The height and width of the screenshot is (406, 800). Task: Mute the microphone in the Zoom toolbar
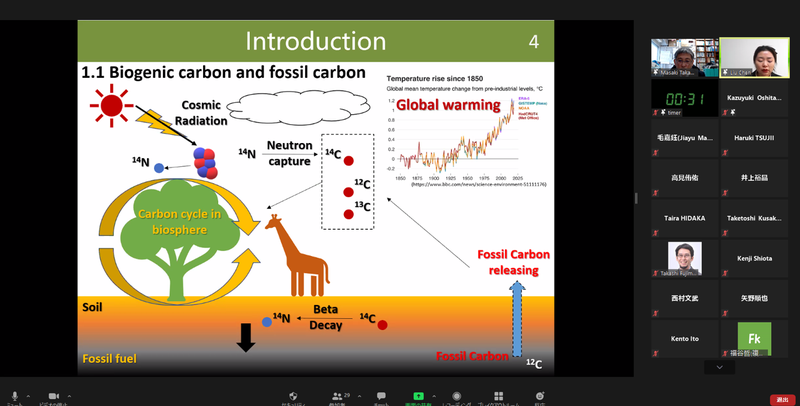(x=14, y=397)
